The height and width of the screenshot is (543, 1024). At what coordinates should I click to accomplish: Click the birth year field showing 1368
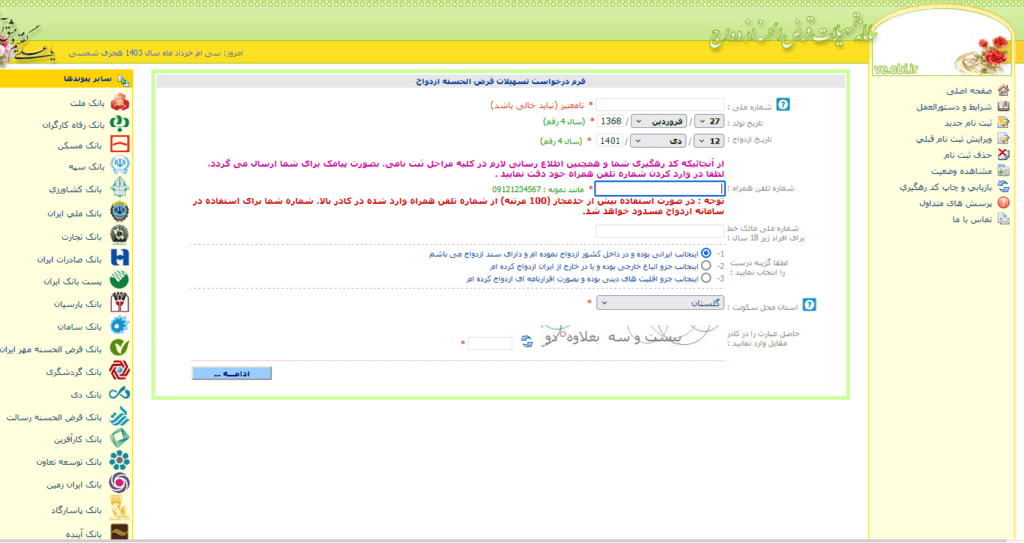[611, 122]
